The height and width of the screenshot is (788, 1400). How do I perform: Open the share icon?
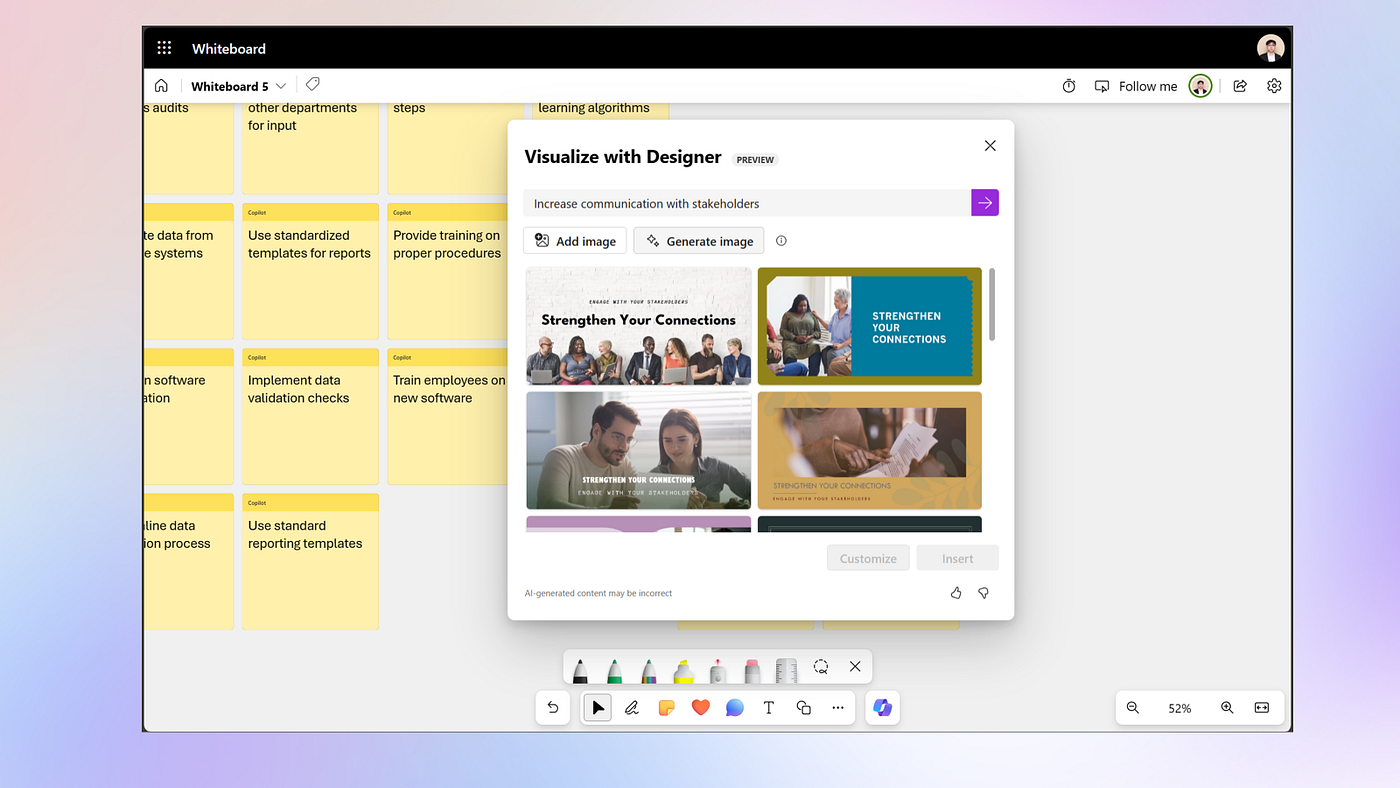(1240, 86)
